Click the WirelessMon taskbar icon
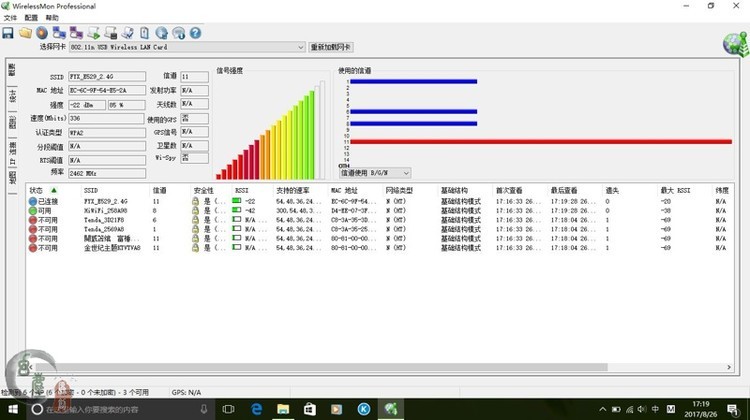 [391, 409]
